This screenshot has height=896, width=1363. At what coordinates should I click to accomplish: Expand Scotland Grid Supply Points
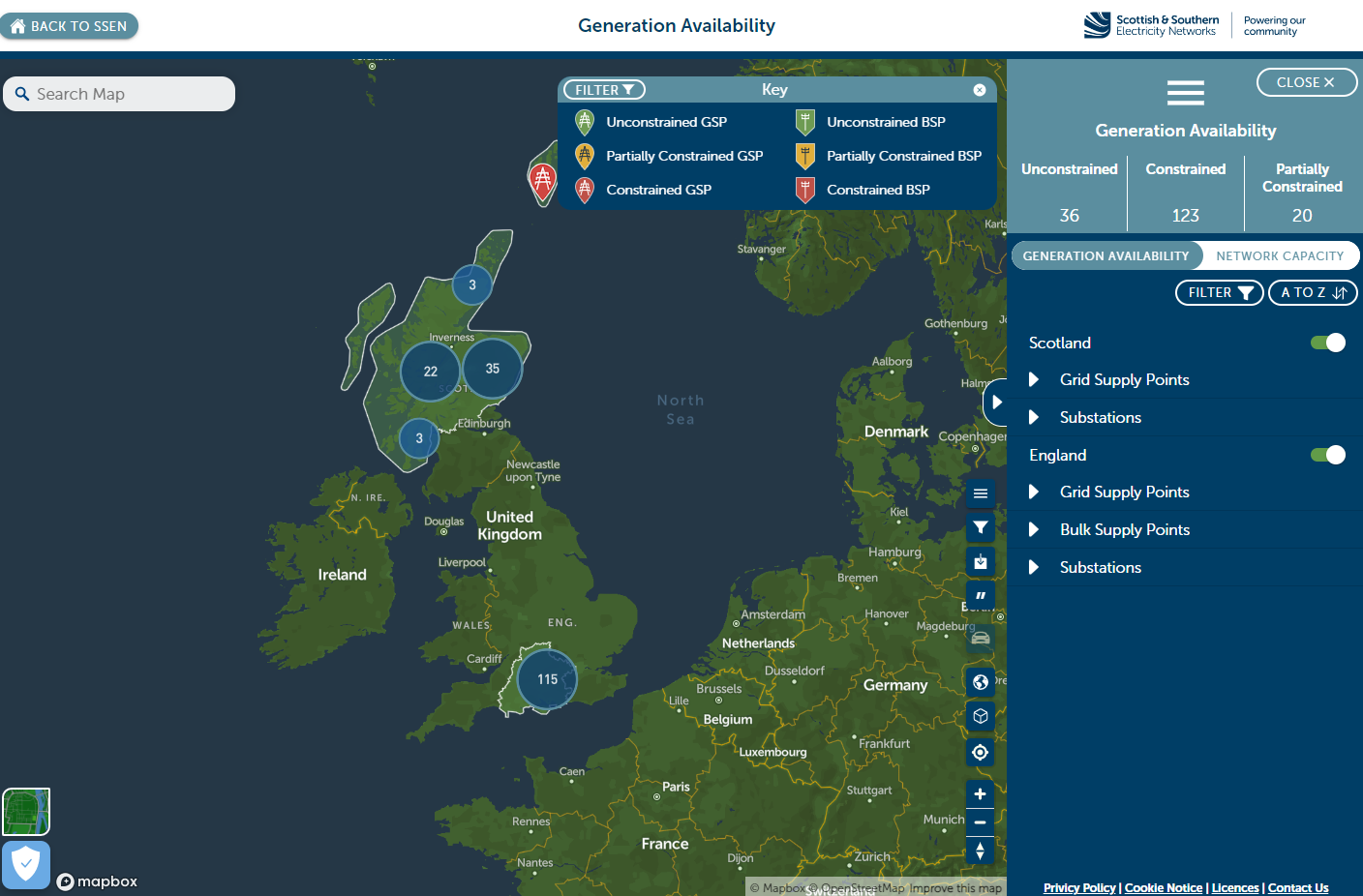pyautogui.click(x=1124, y=379)
